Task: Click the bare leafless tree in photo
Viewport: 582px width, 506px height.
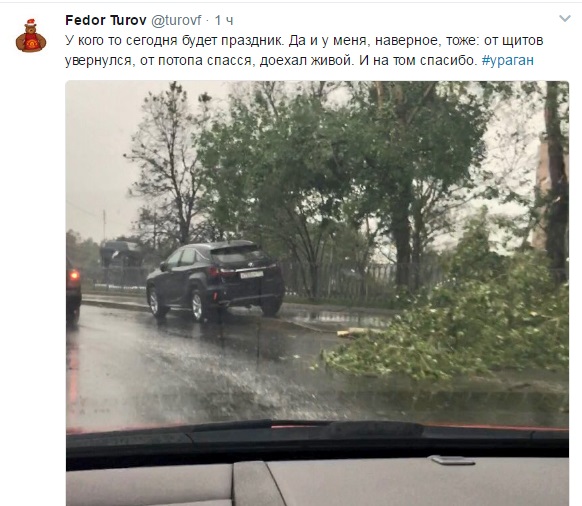Action: pos(169,163)
